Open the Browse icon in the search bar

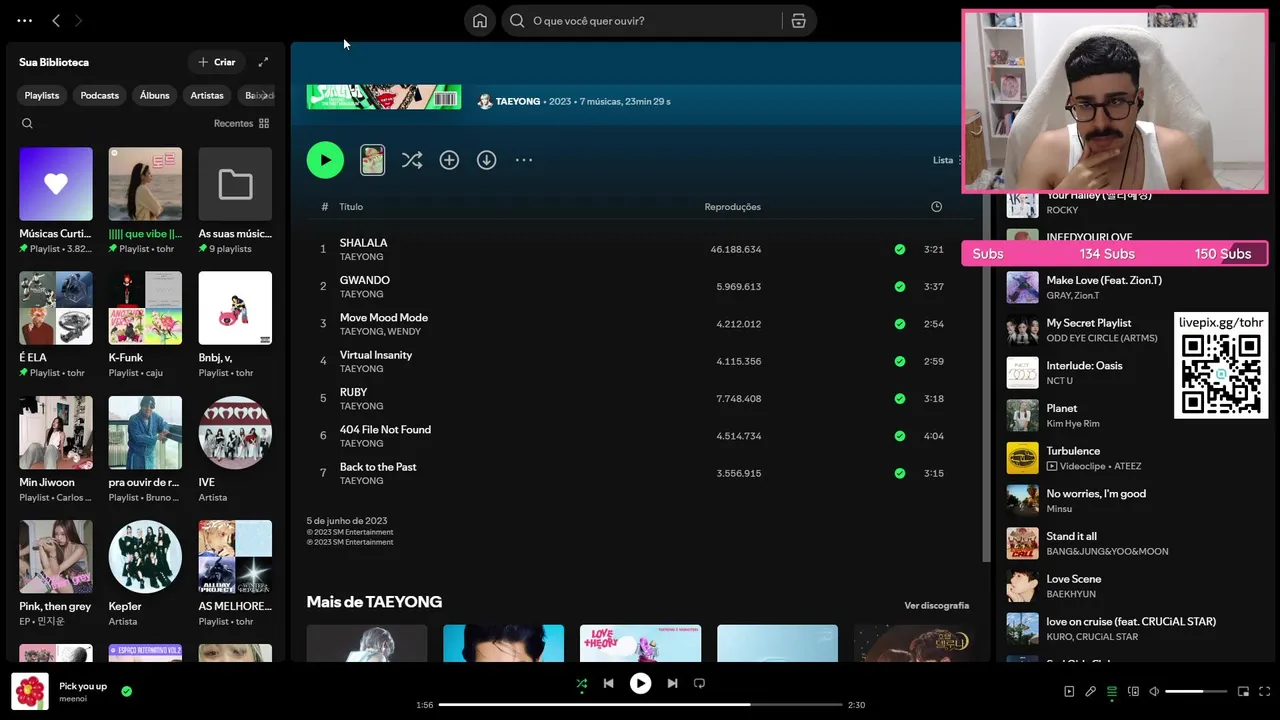click(798, 21)
